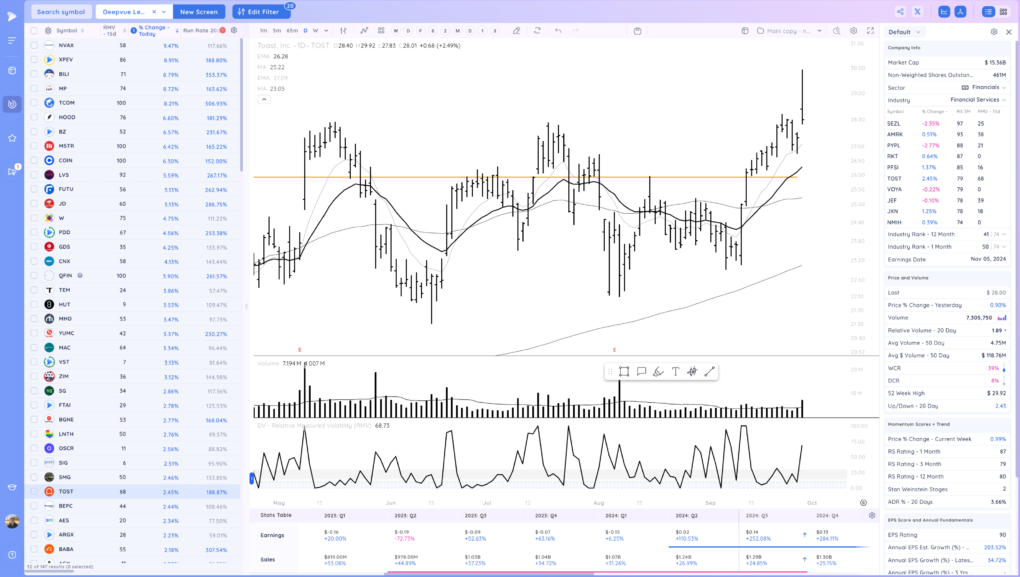Pick the brush drawing tool
The height and width of the screenshot is (577, 1020).
point(658,371)
